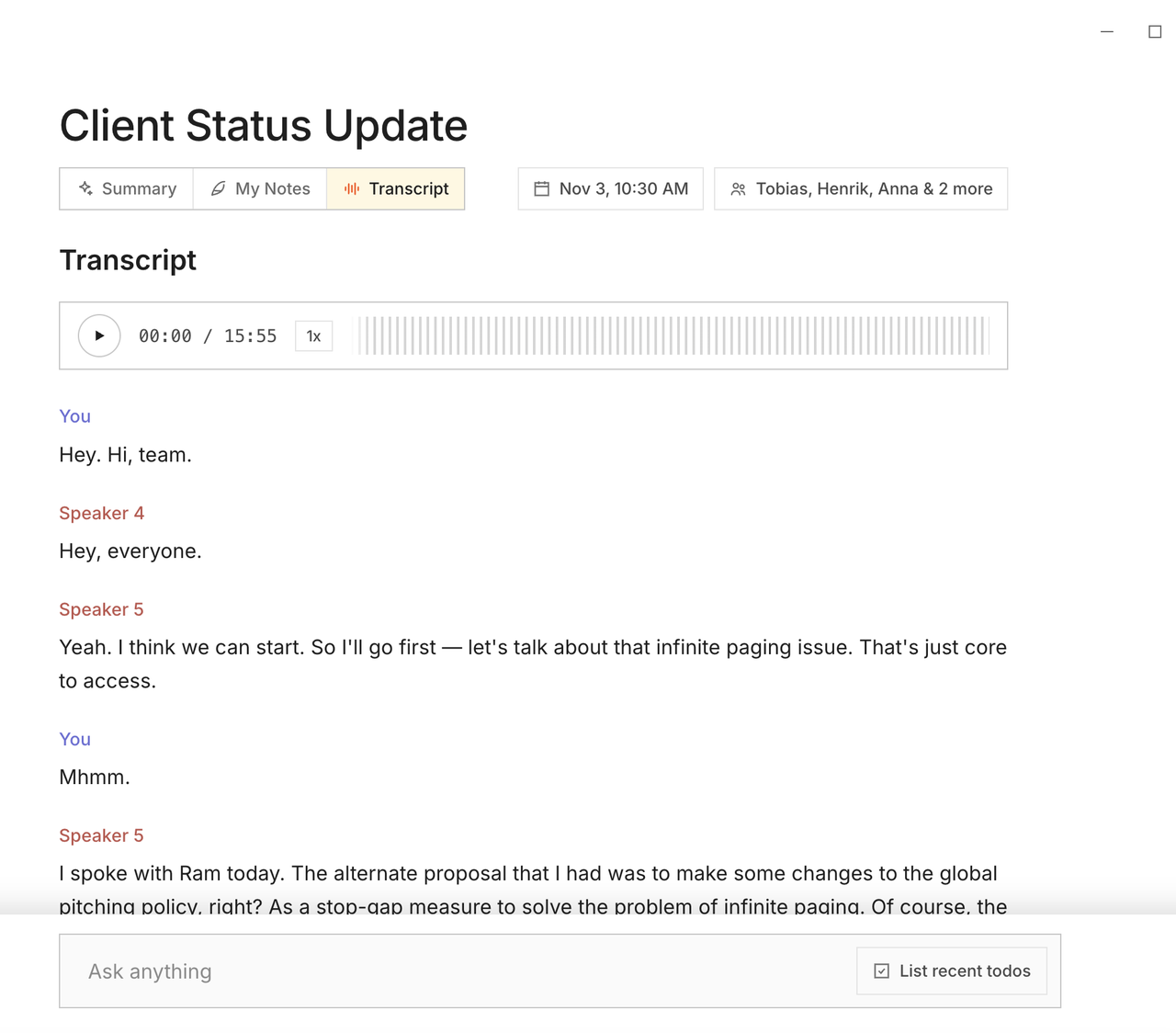Click the 'I spoke with Ram today' paragraph

click(533, 889)
